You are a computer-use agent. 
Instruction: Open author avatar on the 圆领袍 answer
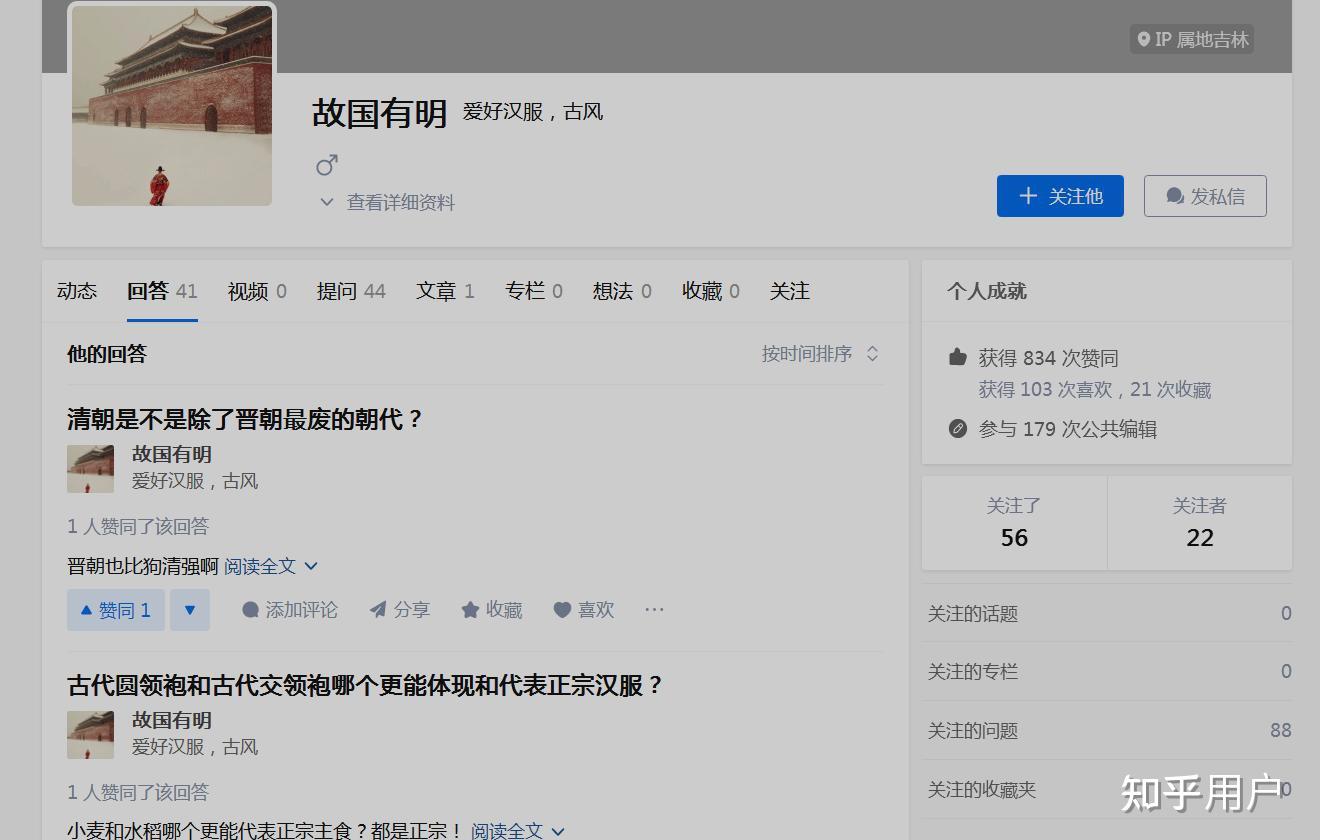click(x=90, y=734)
